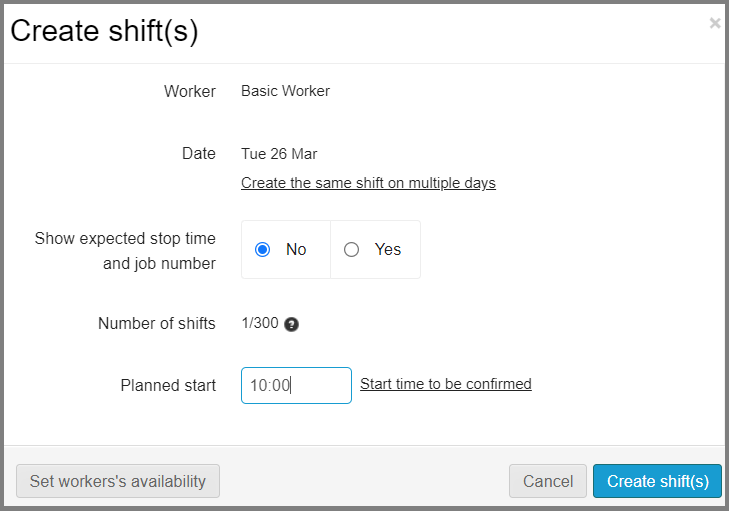
Task: Click the 'No' option label text
Action: tap(296, 250)
